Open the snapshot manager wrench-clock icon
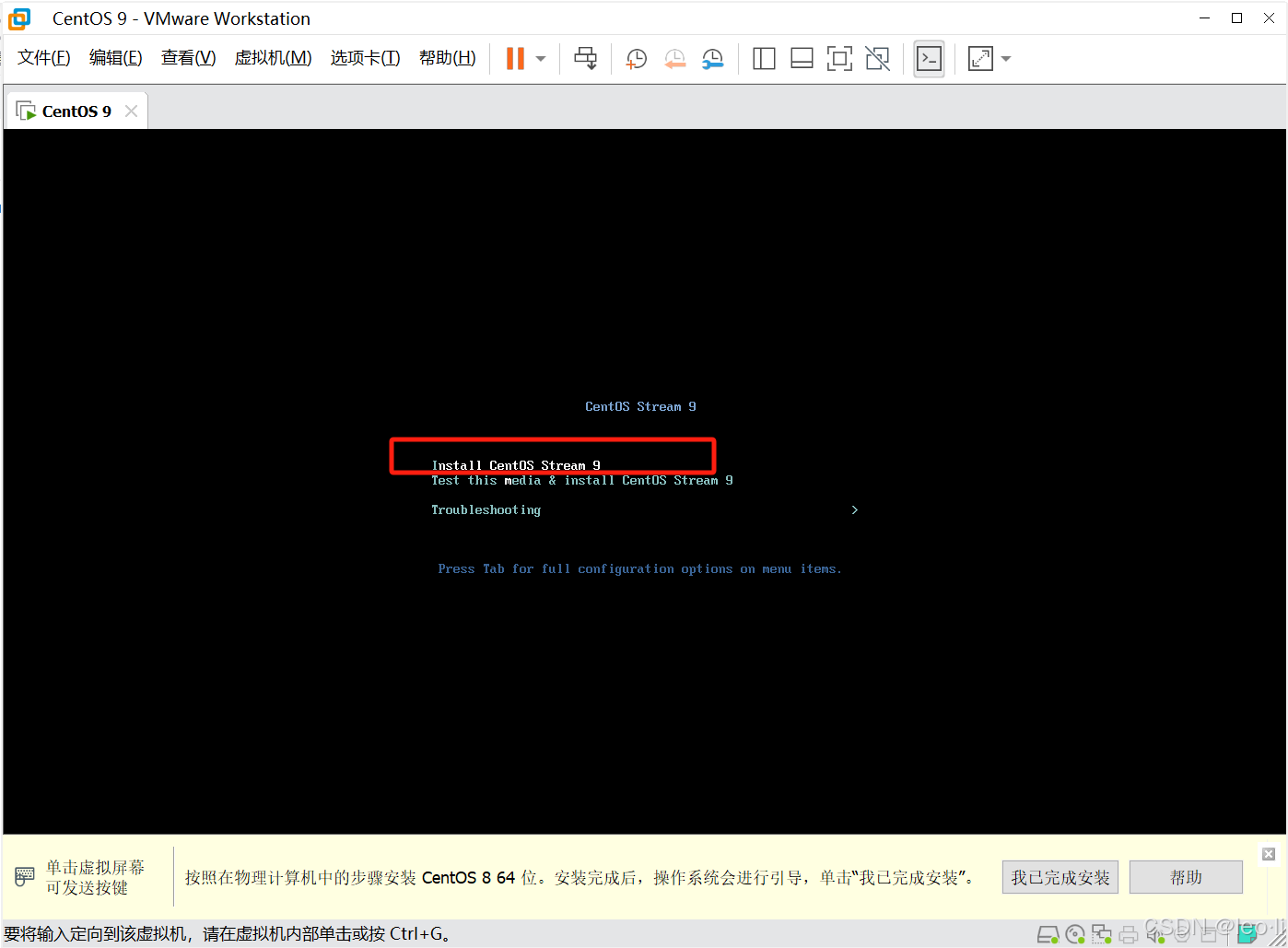1288x948 pixels. [x=712, y=59]
